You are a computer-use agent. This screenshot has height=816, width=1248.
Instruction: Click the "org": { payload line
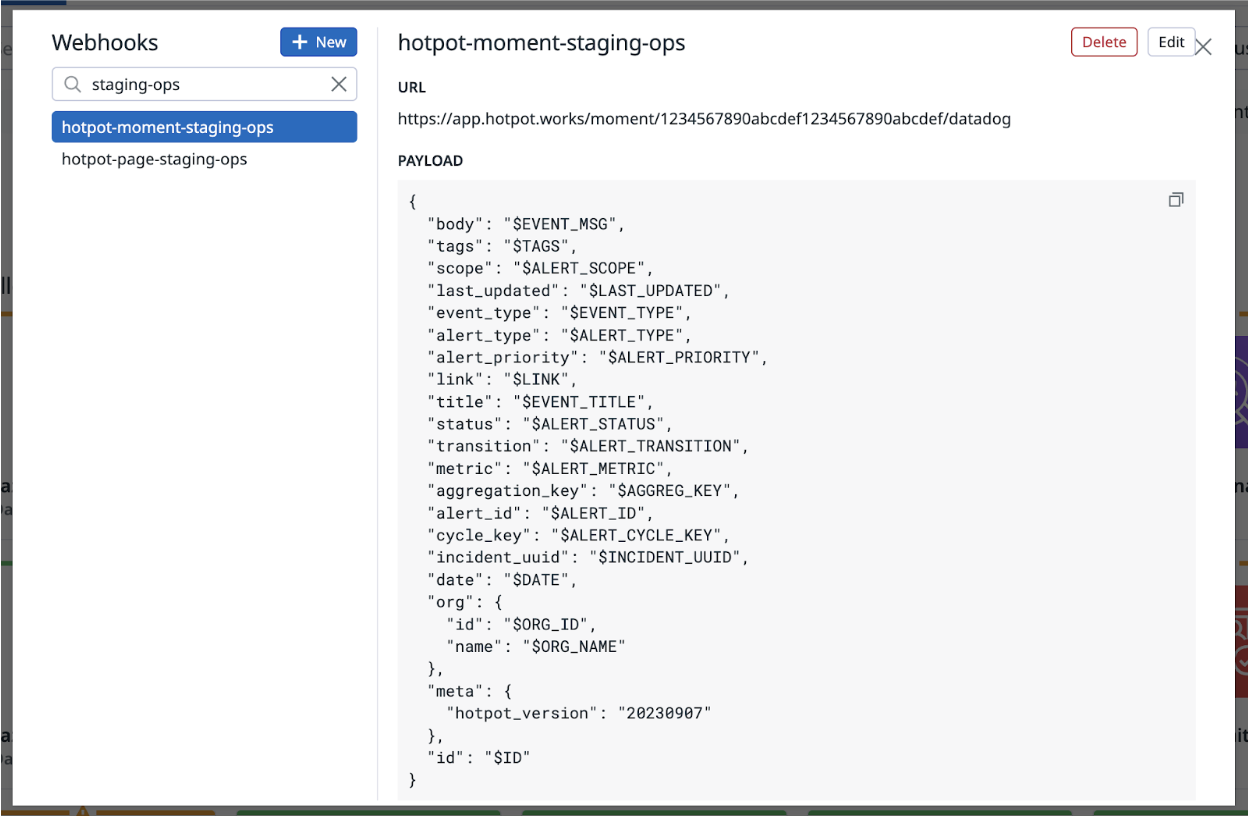pyautogui.click(x=464, y=602)
